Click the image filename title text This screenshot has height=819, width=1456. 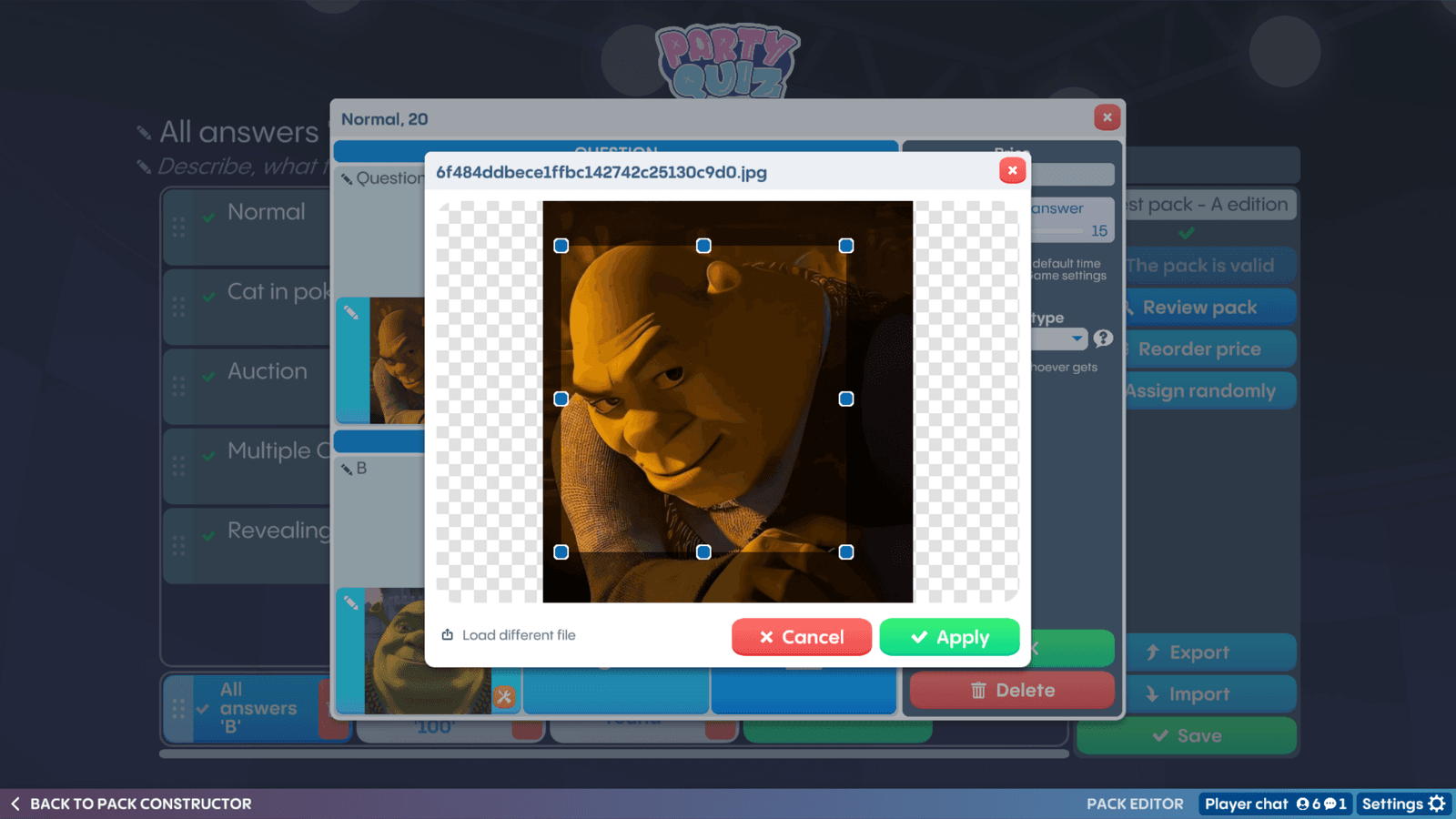pos(602,172)
